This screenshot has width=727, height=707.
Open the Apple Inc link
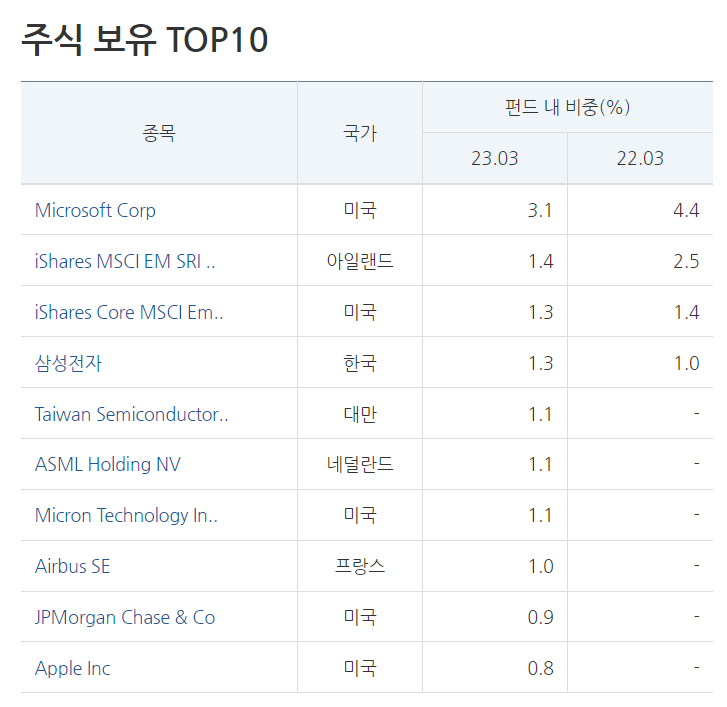[x=73, y=669]
